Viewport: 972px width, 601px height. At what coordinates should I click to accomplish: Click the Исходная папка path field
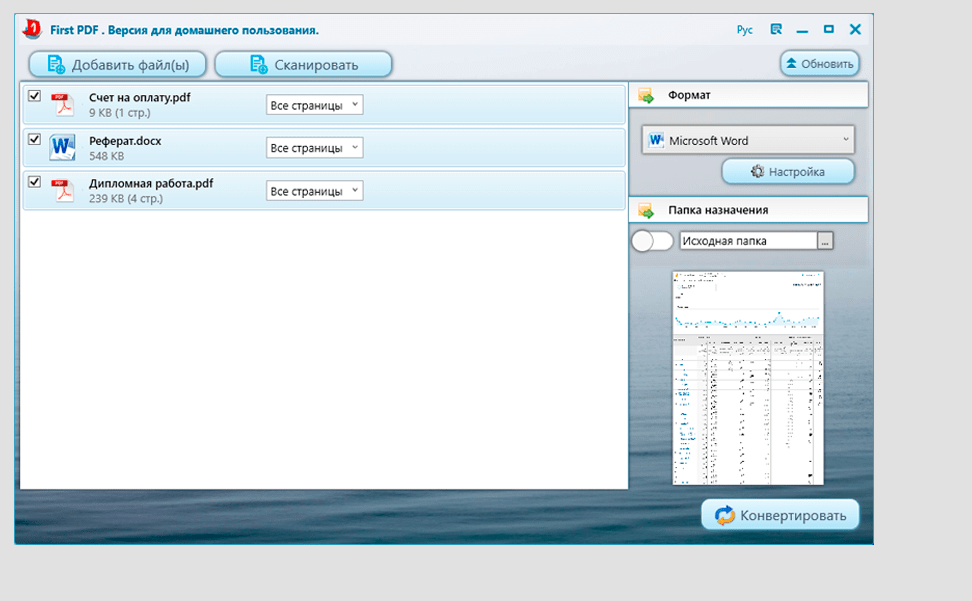[x=747, y=241]
